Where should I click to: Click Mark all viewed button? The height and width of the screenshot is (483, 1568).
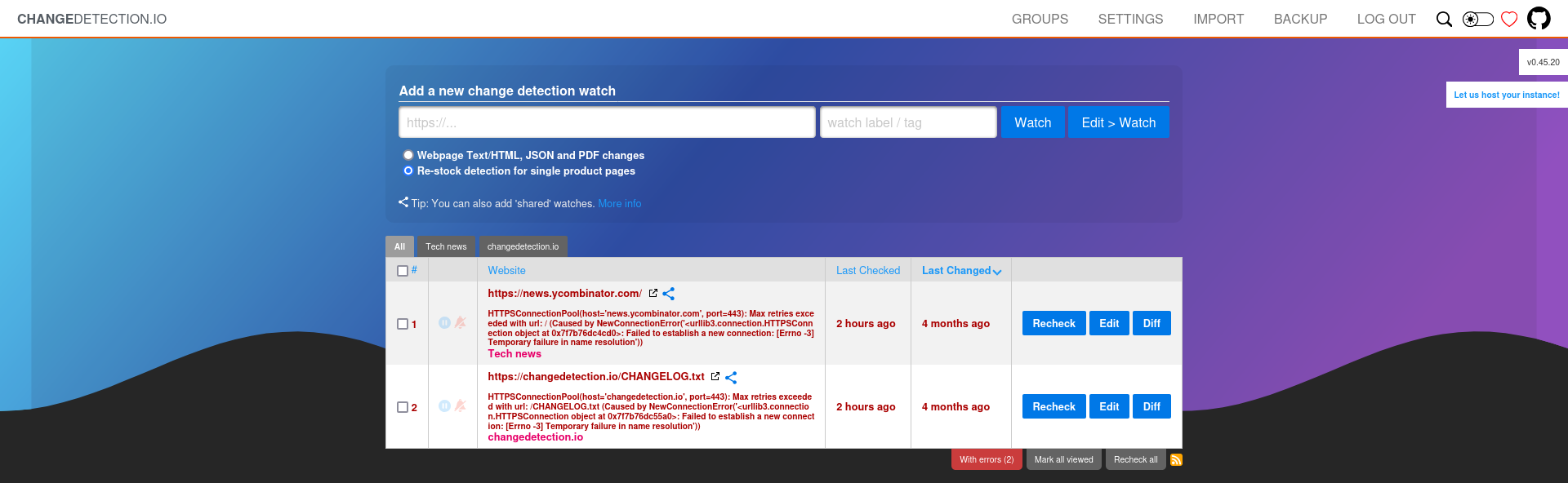click(x=1063, y=459)
